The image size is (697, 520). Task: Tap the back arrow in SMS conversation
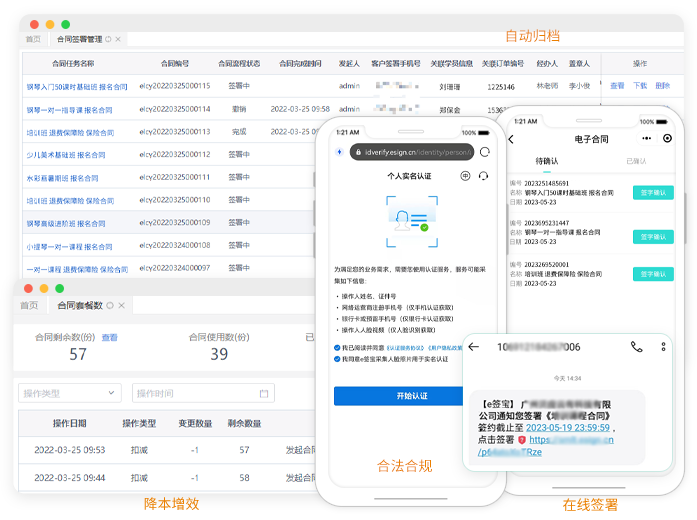473,347
